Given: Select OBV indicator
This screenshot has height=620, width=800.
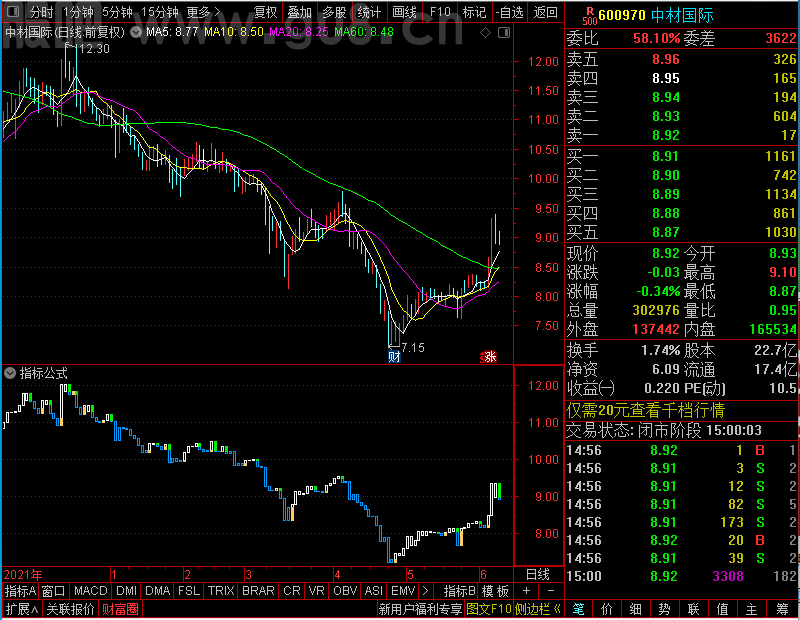Looking at the screenshot, I should tap(345, 591).
